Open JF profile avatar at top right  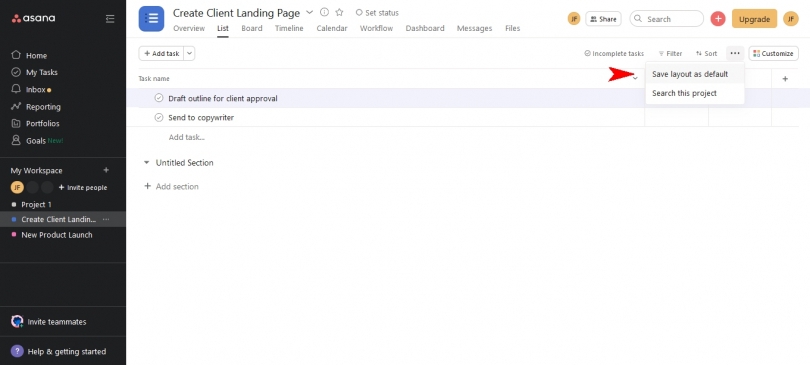(x=790, y=19)
